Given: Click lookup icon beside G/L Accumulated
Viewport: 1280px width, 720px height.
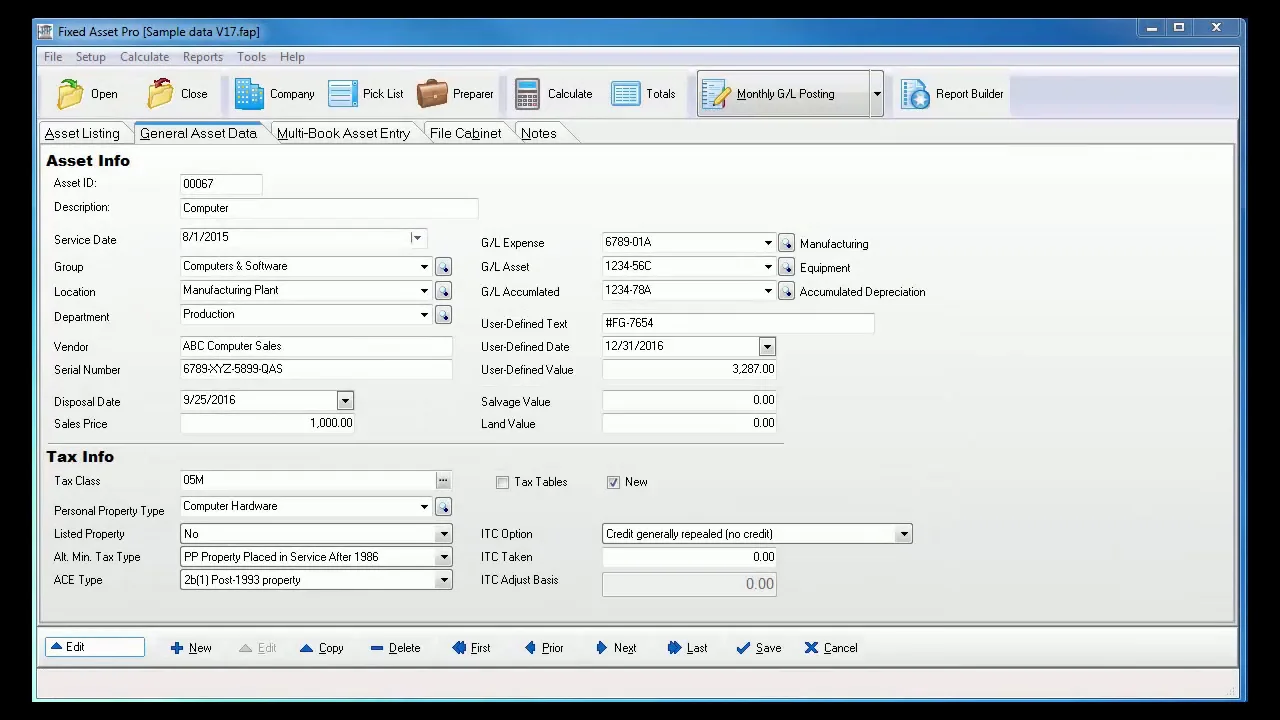Looking at the screenshot, I should pyautogui.click(x=786, y=291).
